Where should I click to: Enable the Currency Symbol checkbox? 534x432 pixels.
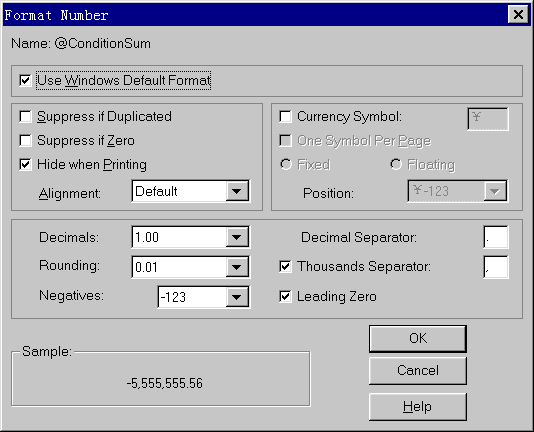[x=285, y=117]
